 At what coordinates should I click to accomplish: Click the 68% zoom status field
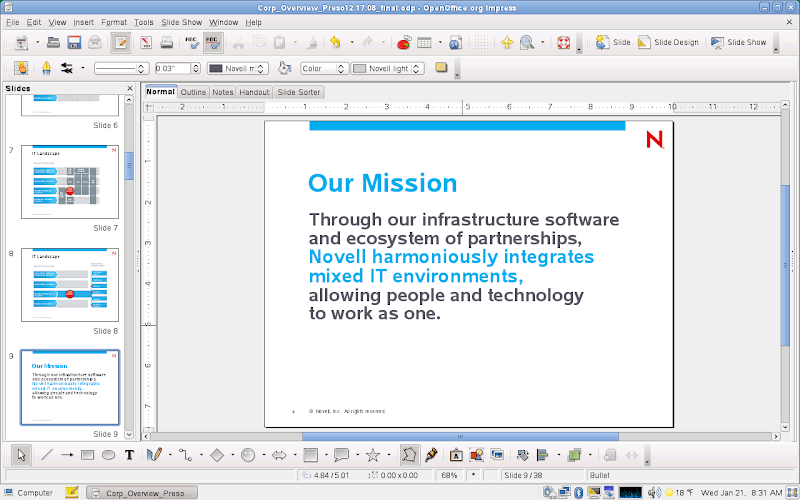click(x=449, y=475)
